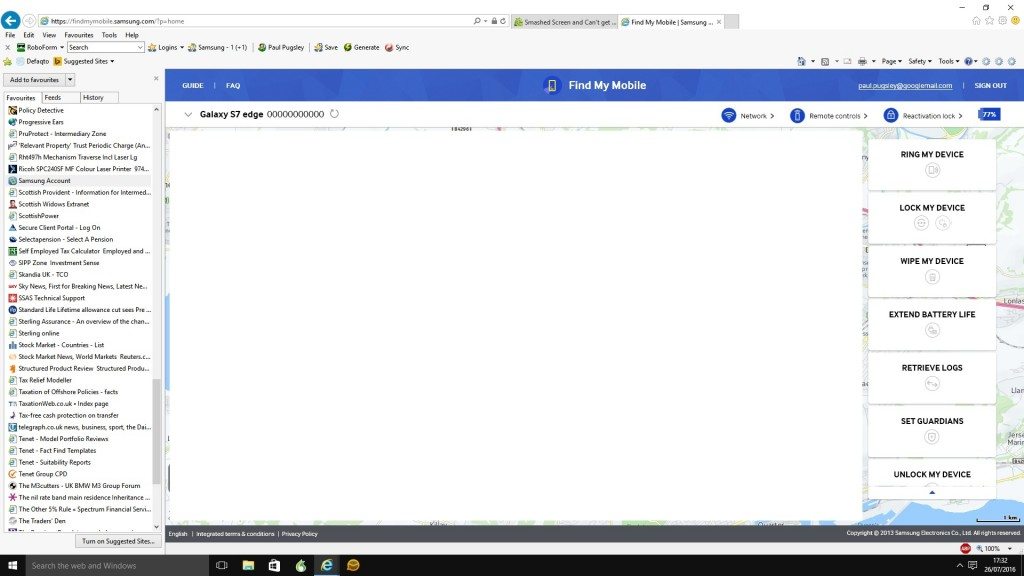
Task: Click the Set Guardians shield icon
Action: click(x=932, y=437)
